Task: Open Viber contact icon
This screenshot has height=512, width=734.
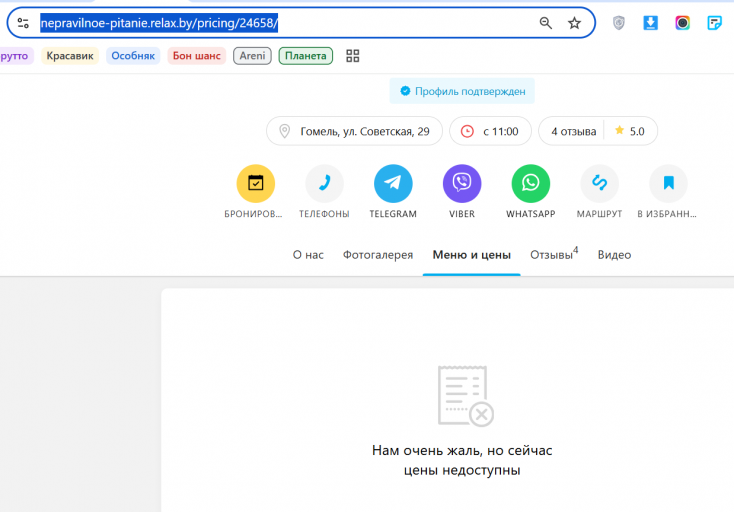Action: click(x=462, y=183)
